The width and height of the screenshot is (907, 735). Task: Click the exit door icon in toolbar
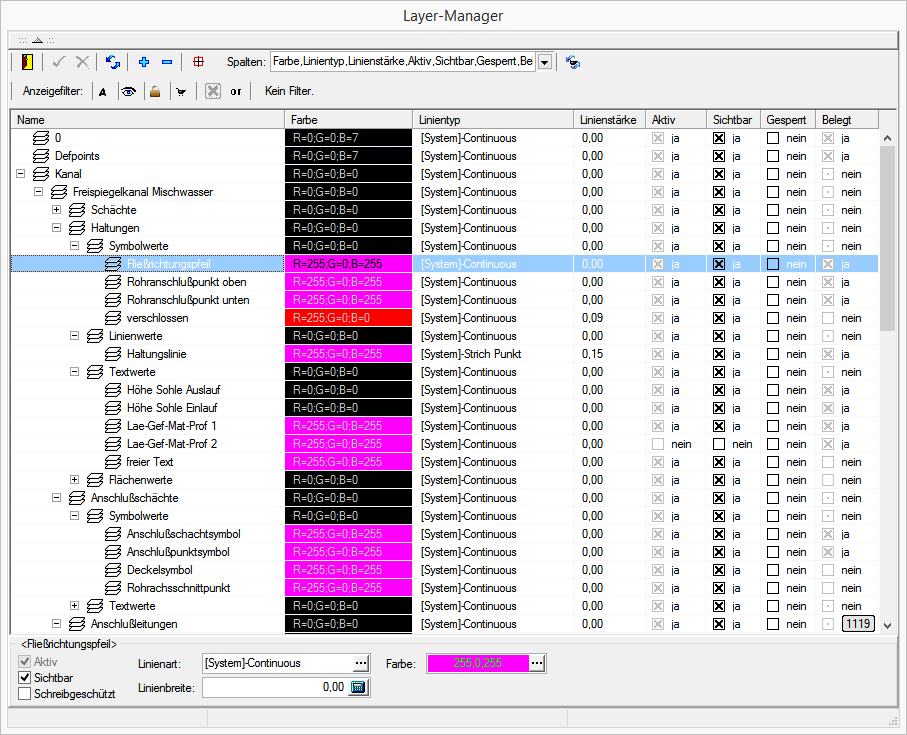point(27,62)
